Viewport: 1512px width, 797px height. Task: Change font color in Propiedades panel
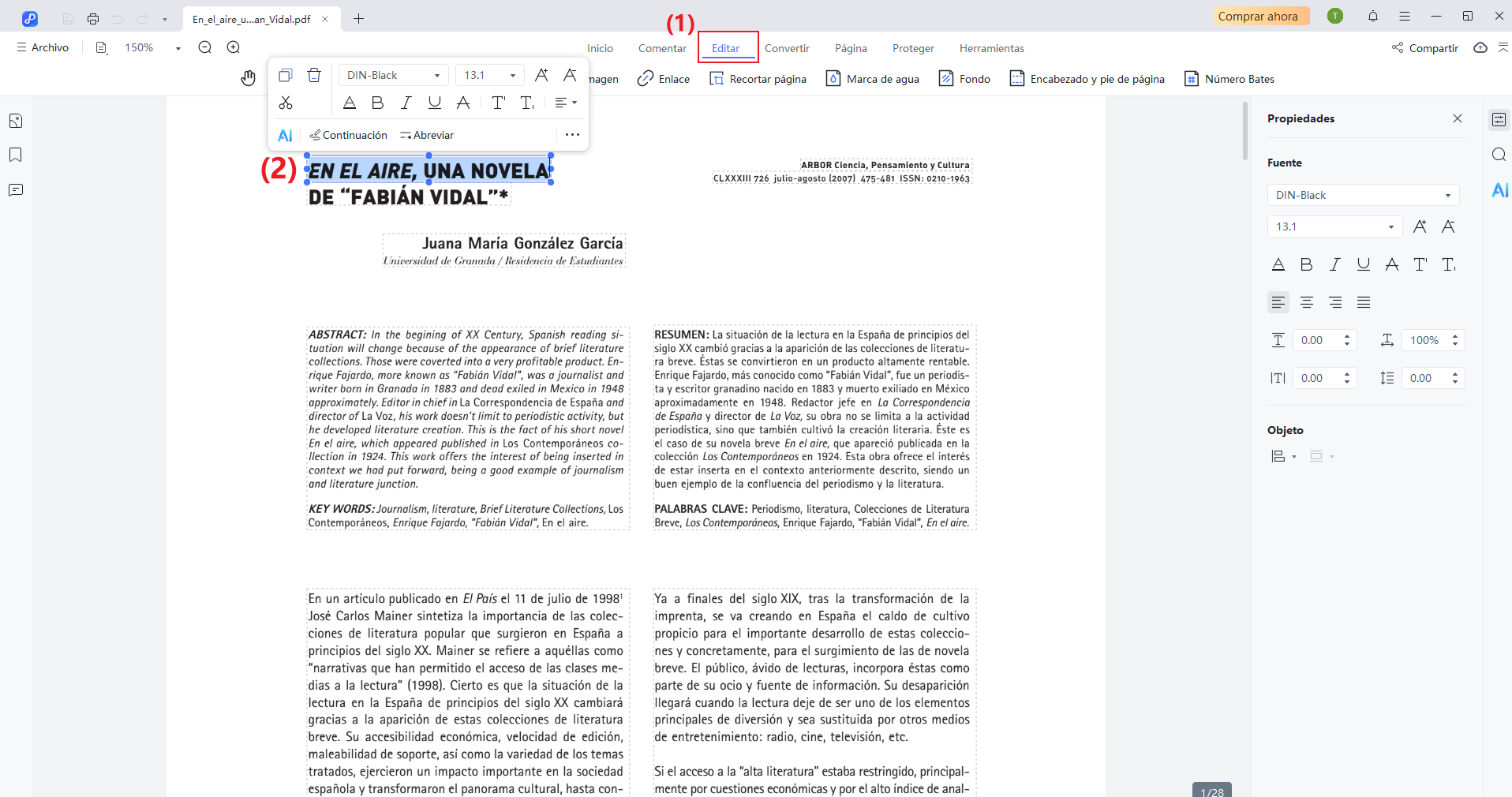click(x=1278, y=264)
